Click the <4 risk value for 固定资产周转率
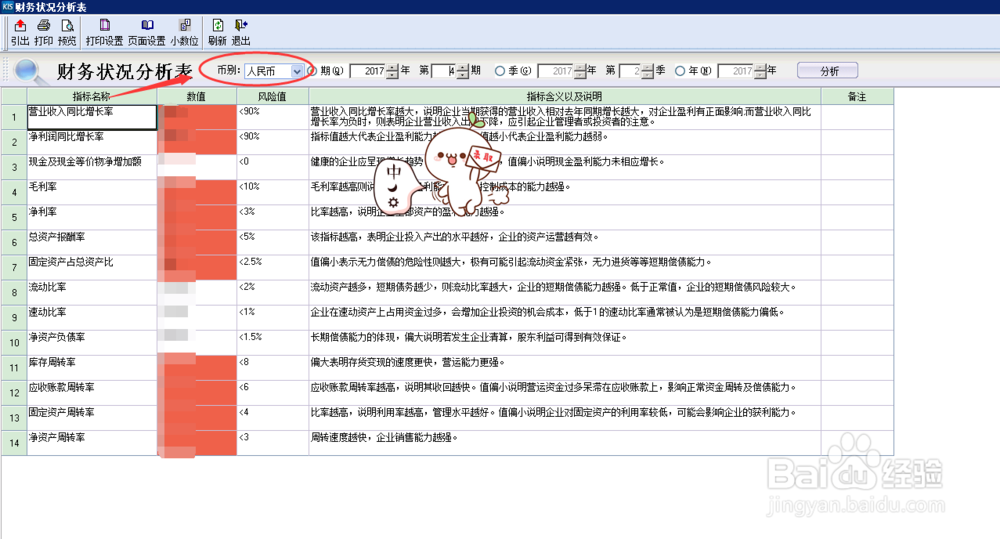 (x=272, y=418)
